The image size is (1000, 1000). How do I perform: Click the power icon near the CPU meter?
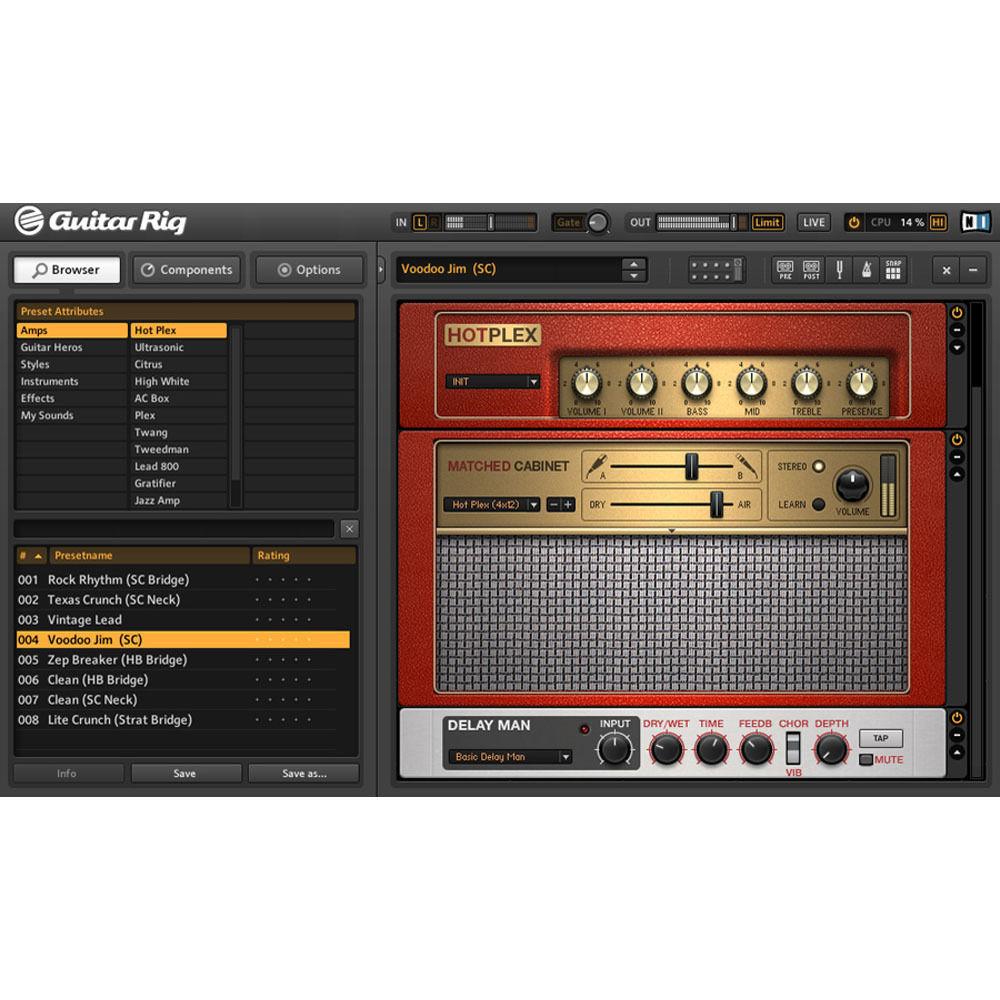(855, 221)
